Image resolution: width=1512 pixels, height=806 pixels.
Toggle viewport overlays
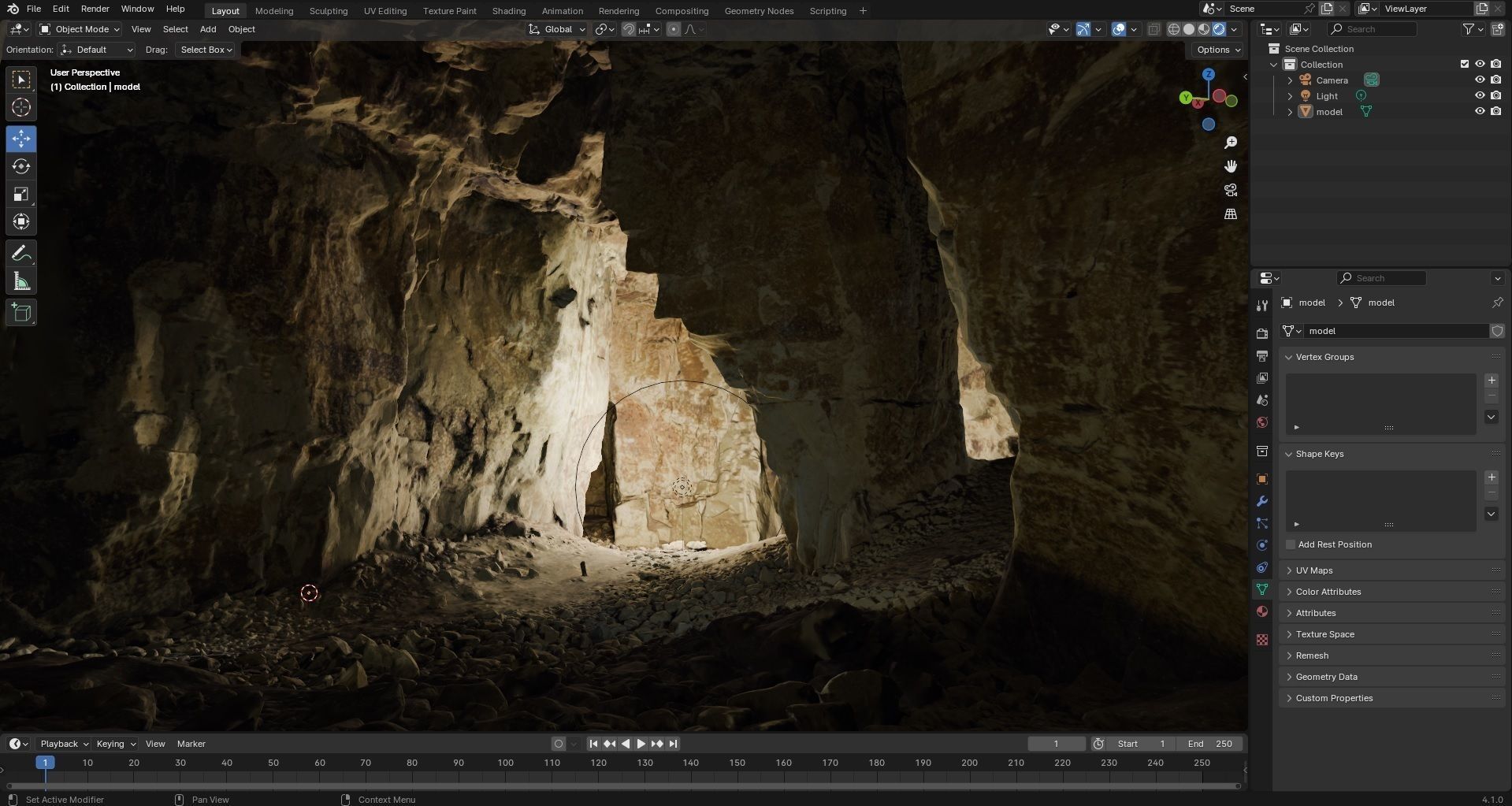pos(1119,29)
